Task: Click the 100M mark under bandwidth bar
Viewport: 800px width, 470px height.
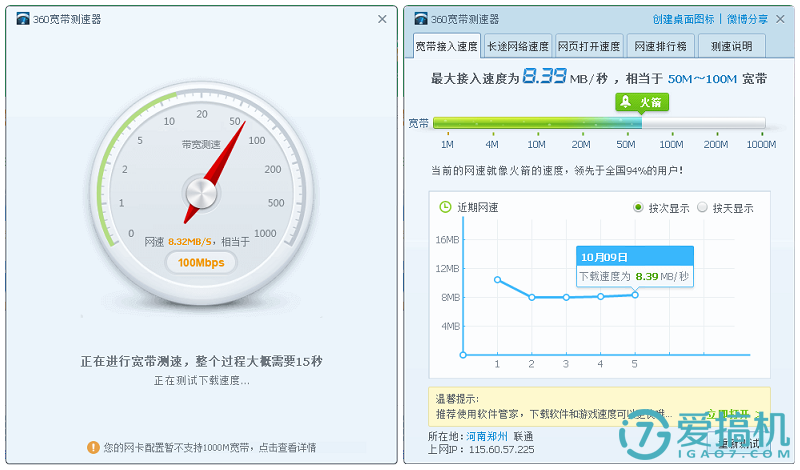Action: [671, 144]
